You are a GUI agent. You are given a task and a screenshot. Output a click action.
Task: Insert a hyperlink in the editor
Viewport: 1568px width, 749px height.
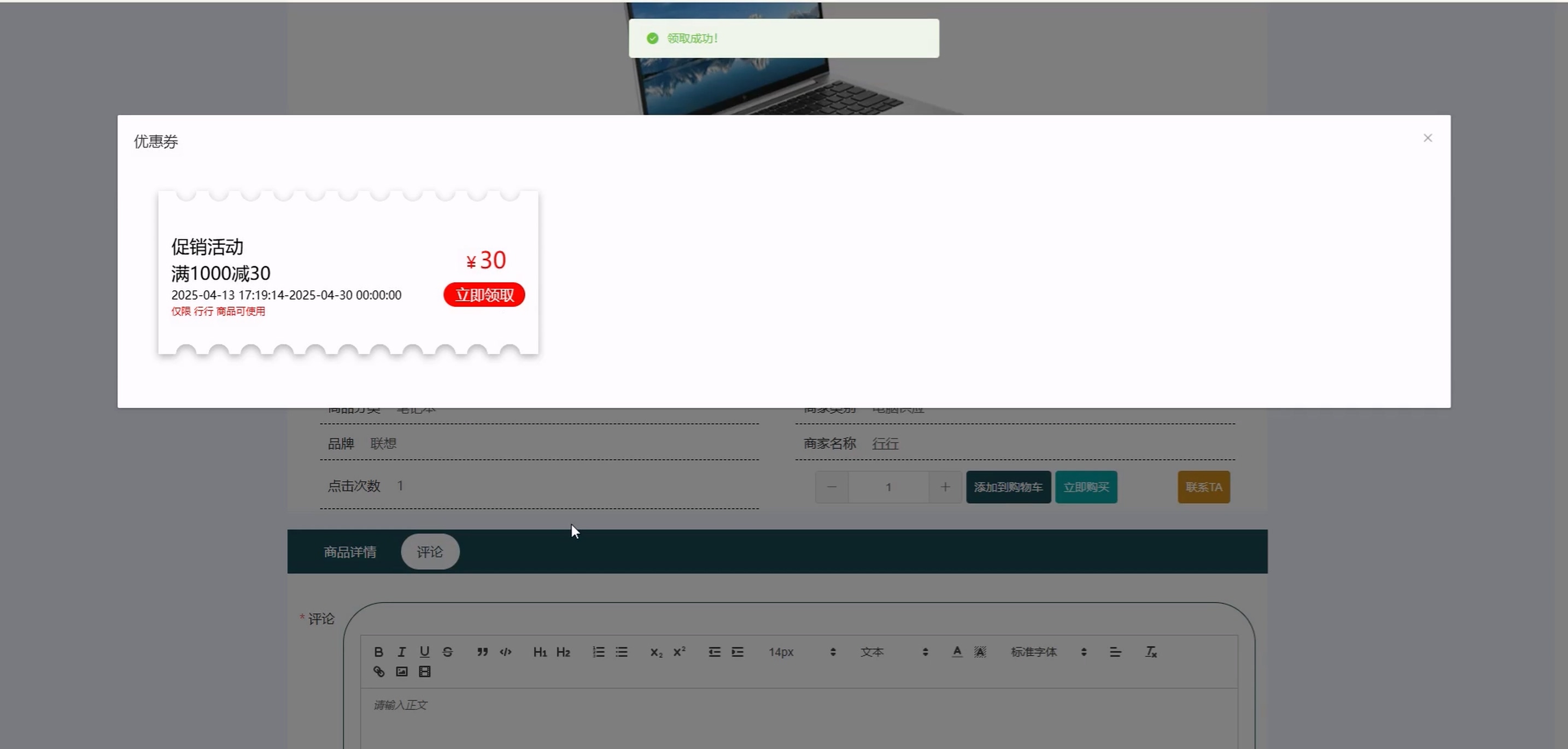[x=379, y=672]
